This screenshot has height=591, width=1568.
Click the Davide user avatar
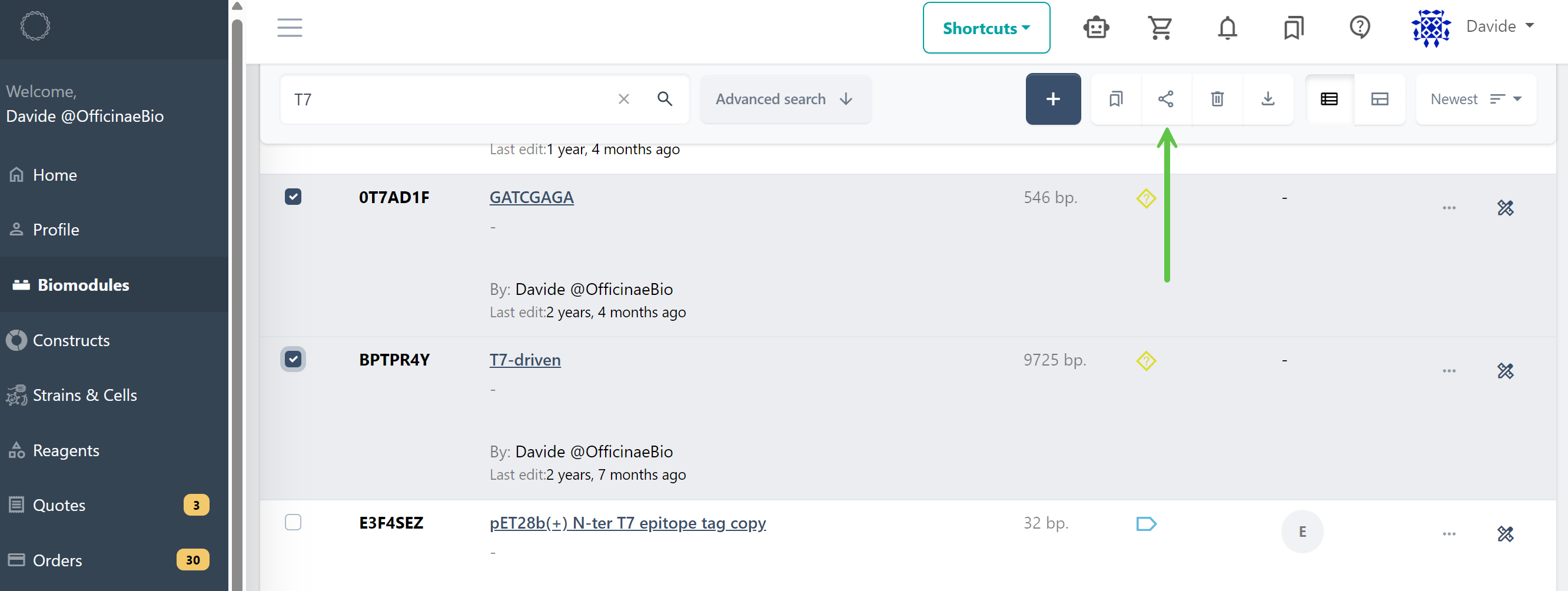1431,28
